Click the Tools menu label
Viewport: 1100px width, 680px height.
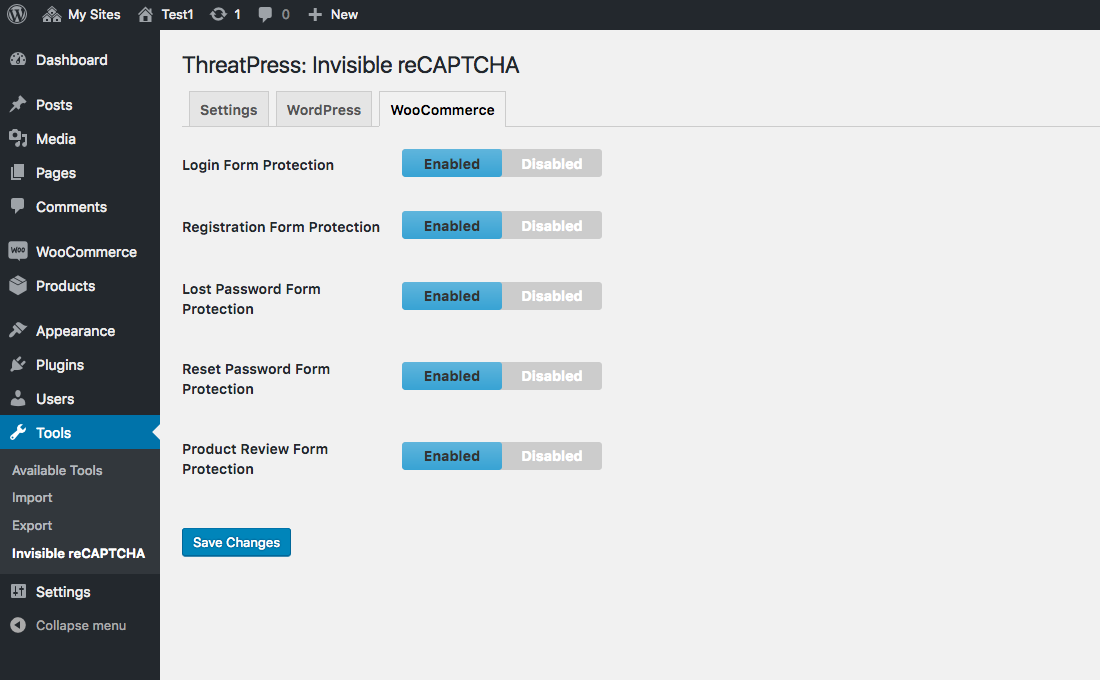tap(53, 432)
